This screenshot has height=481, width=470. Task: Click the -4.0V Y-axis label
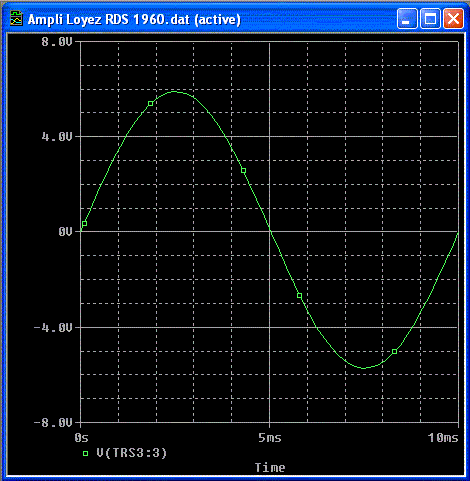point(53,328)
